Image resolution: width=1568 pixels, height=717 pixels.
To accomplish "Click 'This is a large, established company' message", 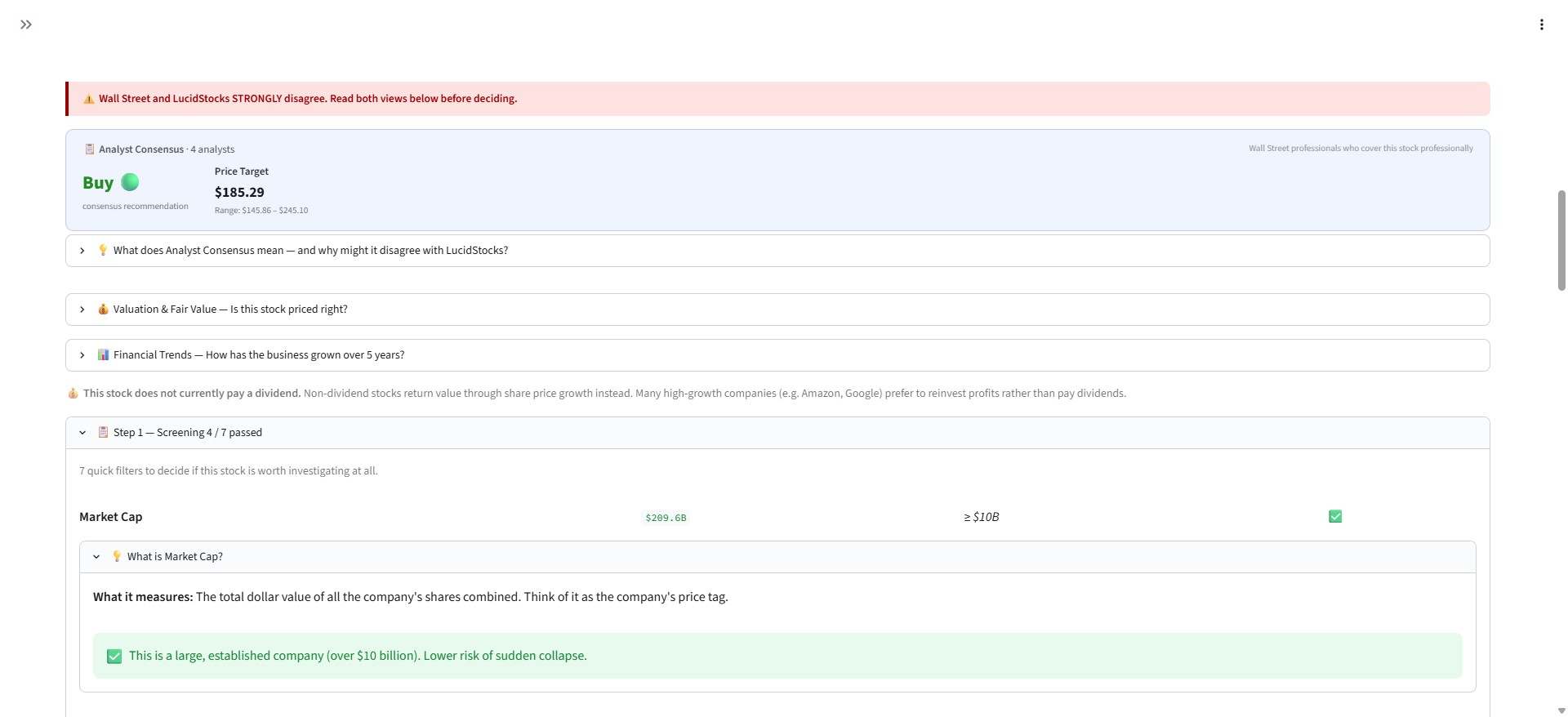I will [x=358, y=656].
